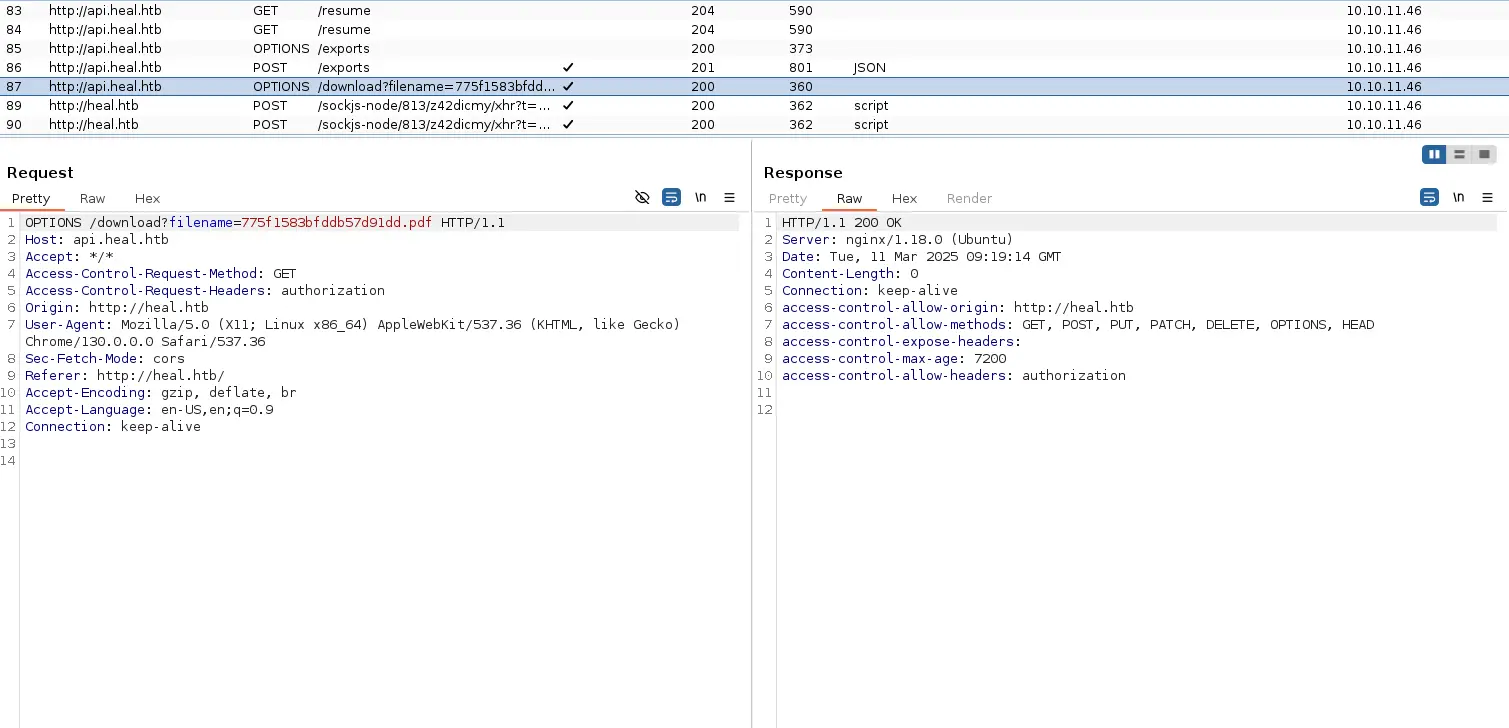The height and width of the screenshot is (728, 1509).
Task: Click access-control-max-age: 7200 line
Action: coord(894,359)
